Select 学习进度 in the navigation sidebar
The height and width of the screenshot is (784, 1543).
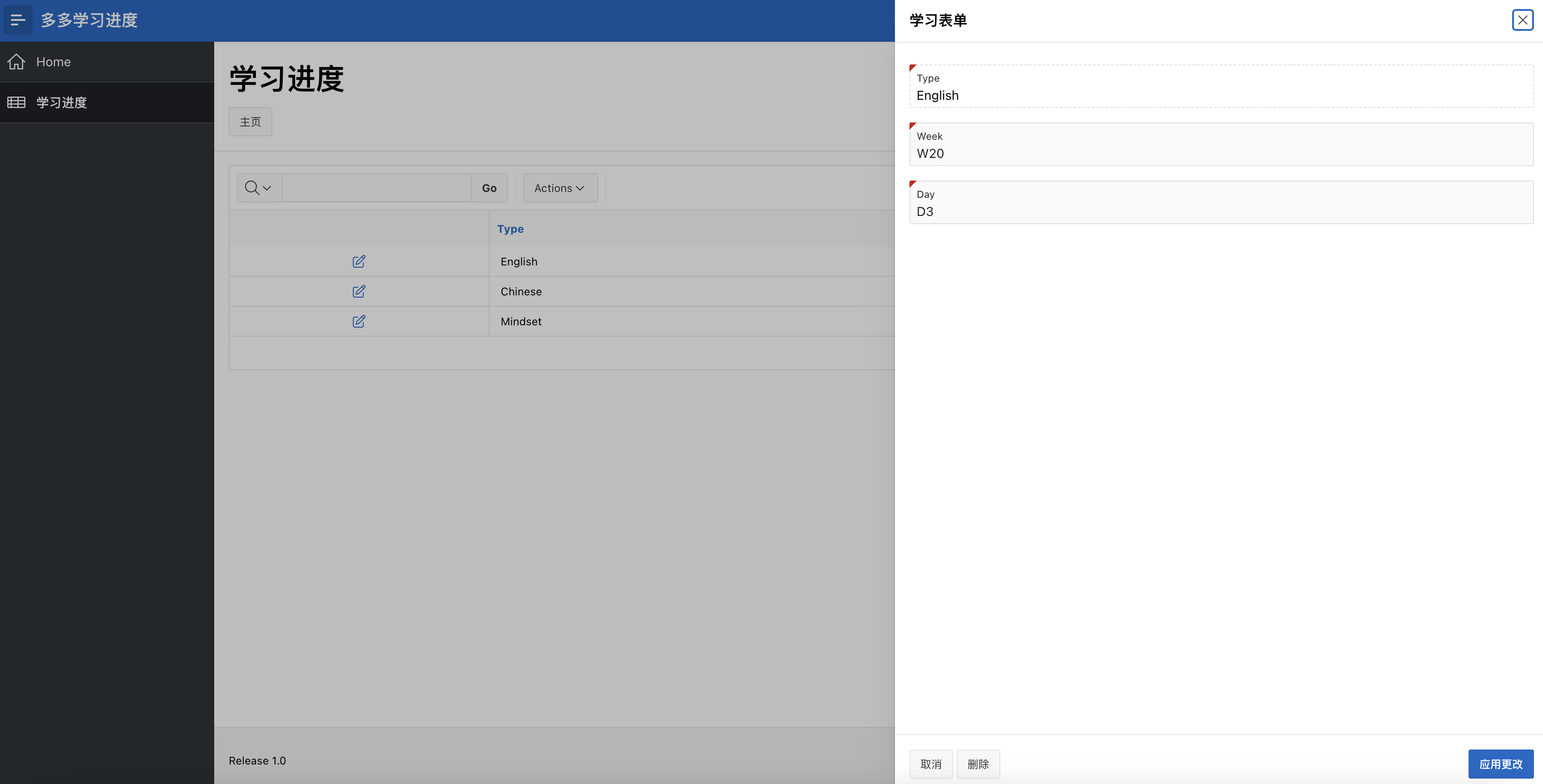62,103
